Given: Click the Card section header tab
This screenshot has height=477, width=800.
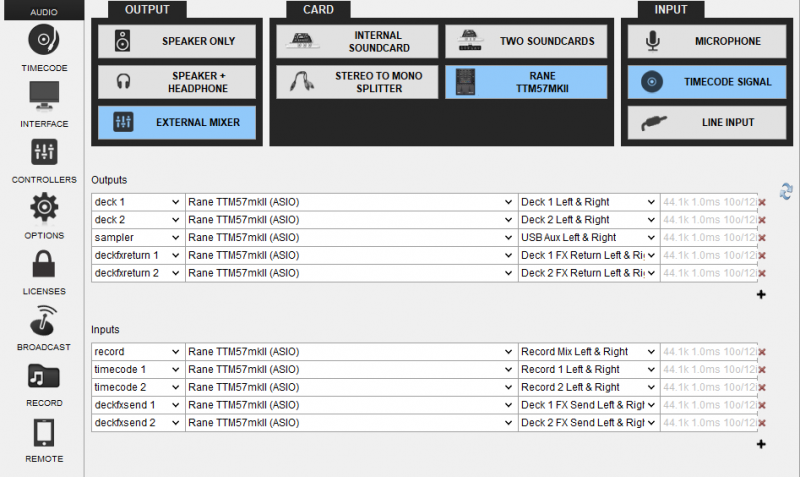Looking at the screenshot, I should tap(318, 10).
